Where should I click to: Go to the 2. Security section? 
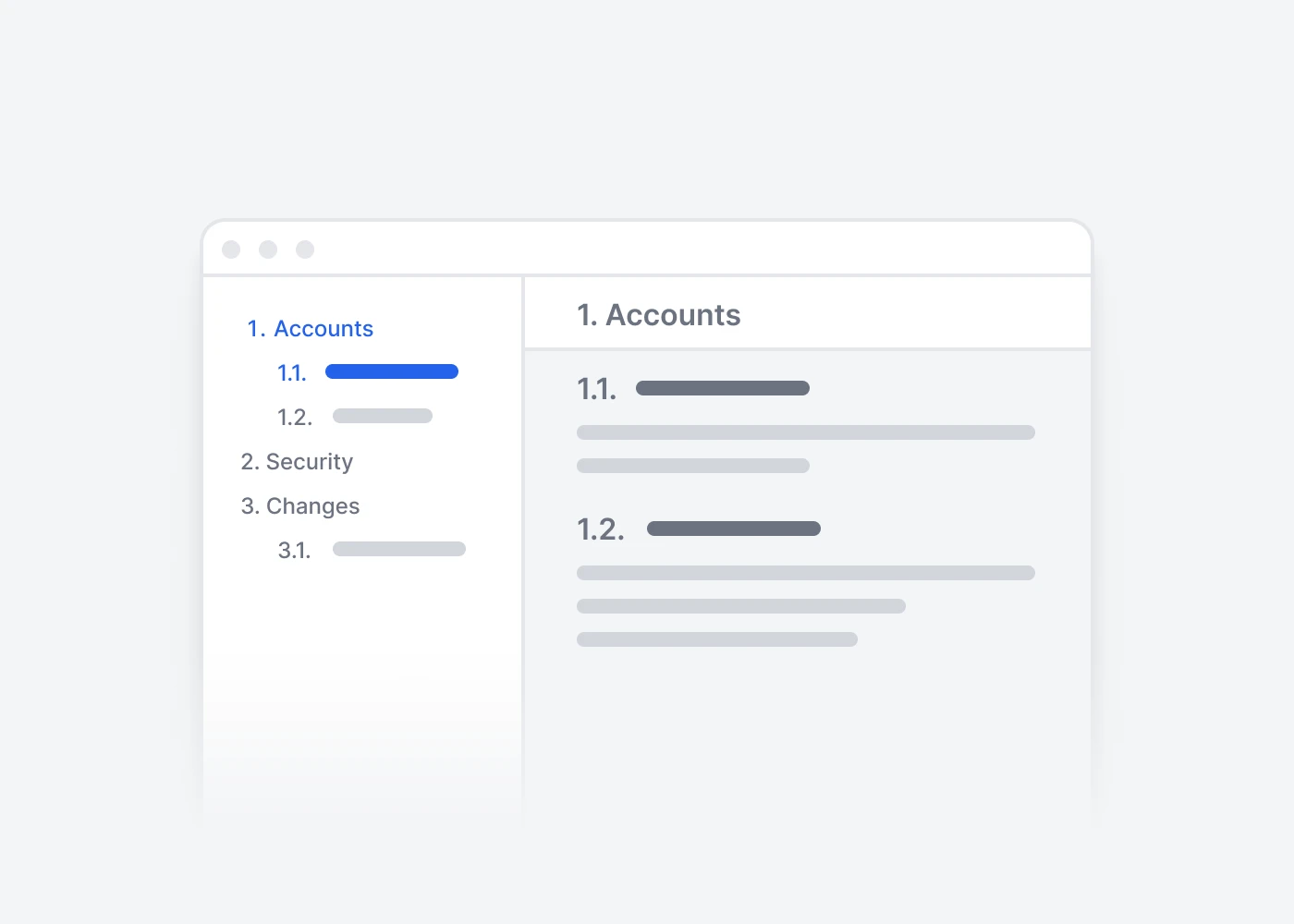pyautogui.click(x=297, y=462)
